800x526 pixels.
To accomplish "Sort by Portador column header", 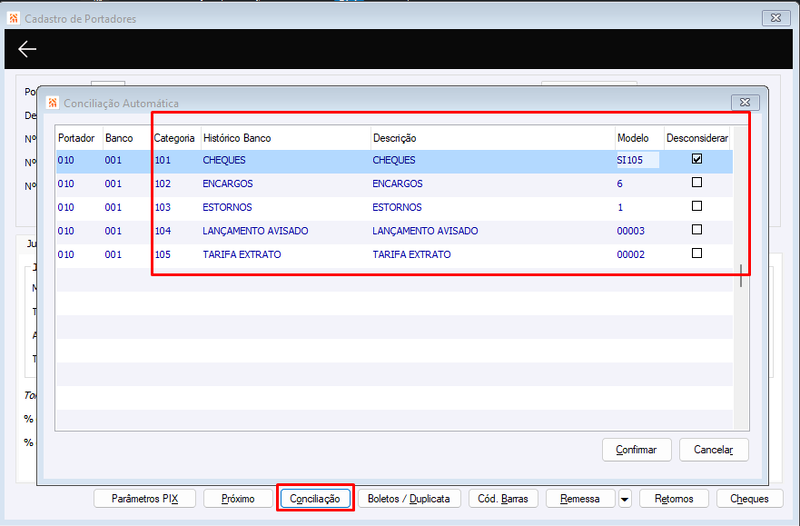I will coord(79,138).
